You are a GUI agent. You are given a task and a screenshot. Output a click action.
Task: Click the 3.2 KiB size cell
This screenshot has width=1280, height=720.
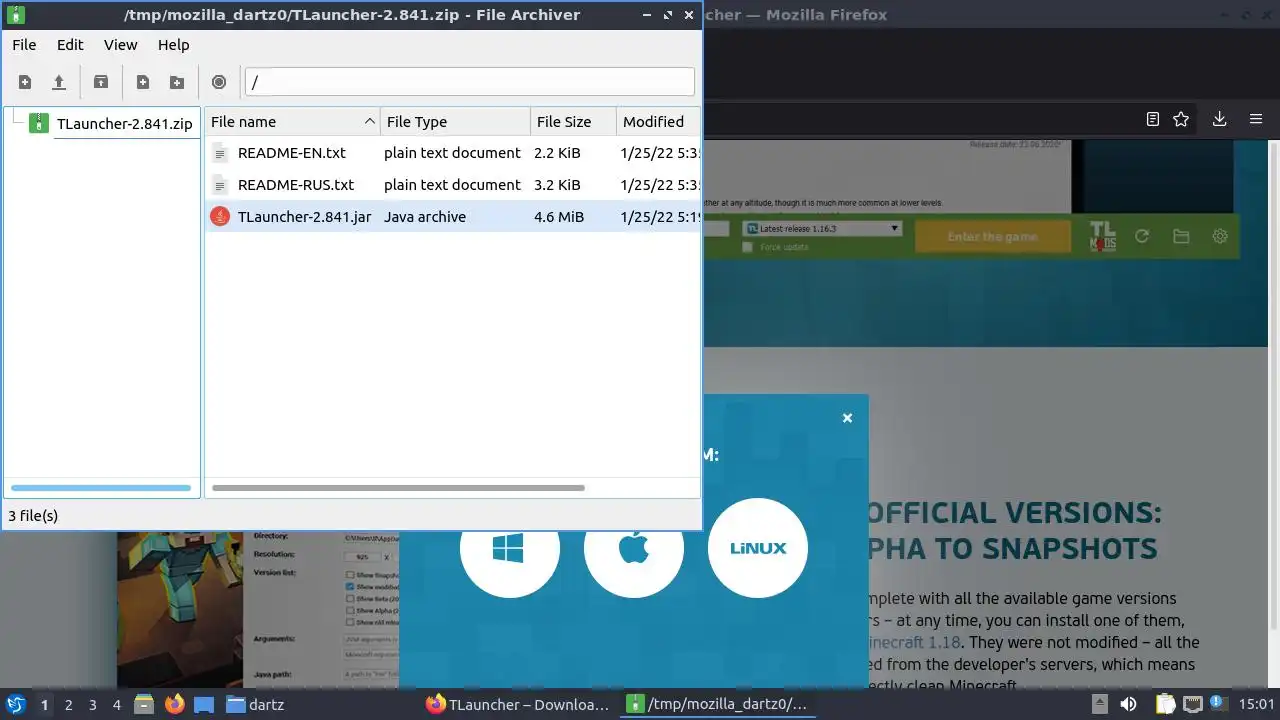tap(557, 185)
